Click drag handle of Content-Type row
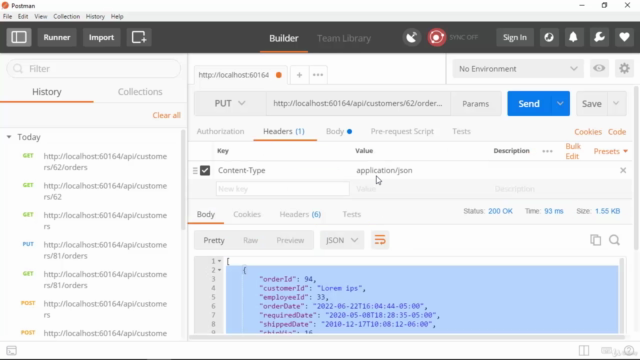 click(x=195, y=171)
